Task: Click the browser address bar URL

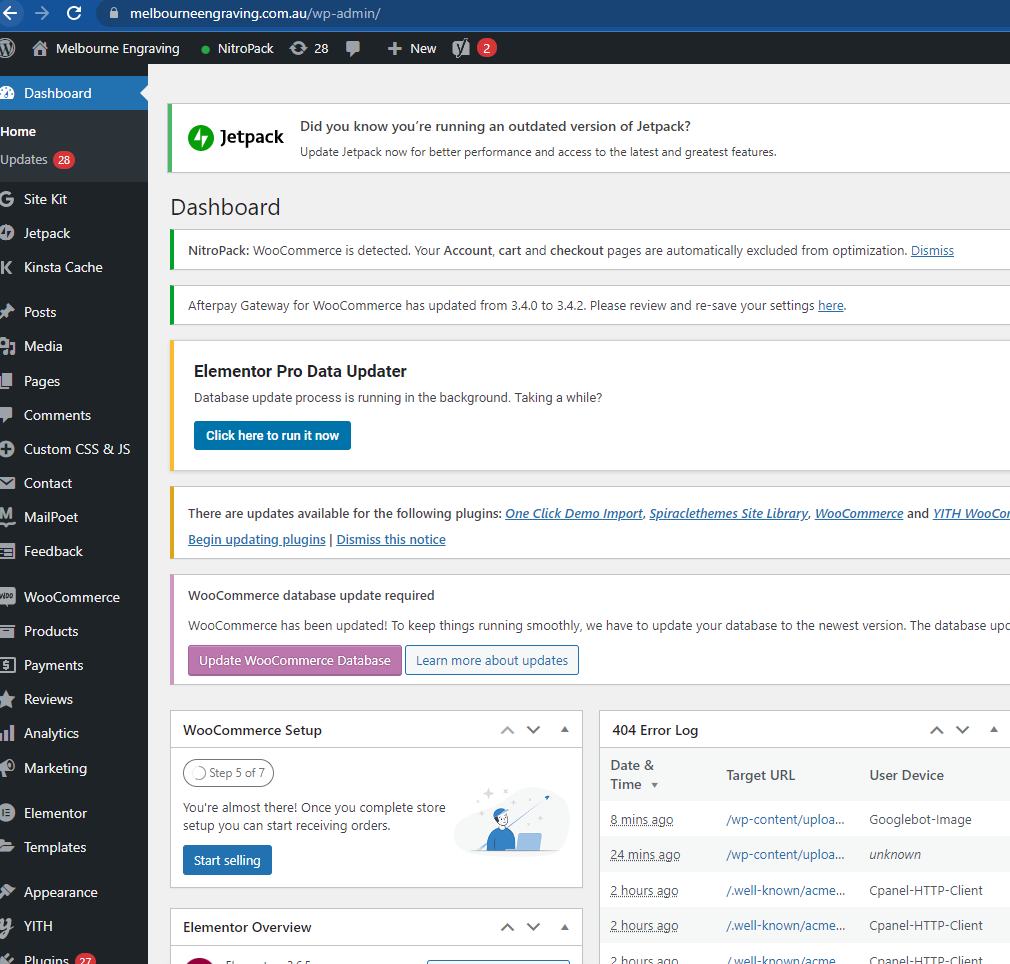Action: click(x=255, y=13)
